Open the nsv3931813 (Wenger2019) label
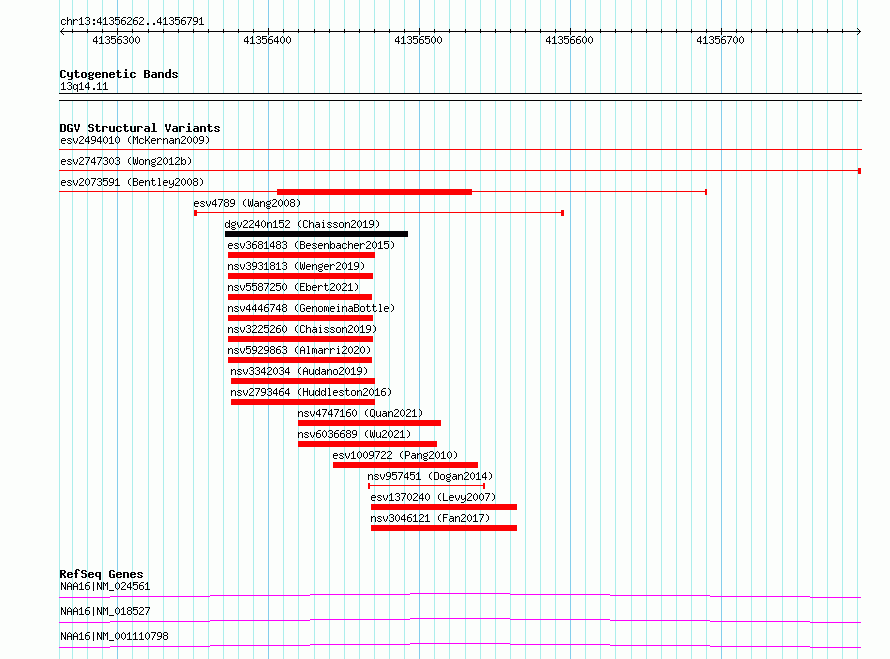890x659 pixels. coord(296,266)
